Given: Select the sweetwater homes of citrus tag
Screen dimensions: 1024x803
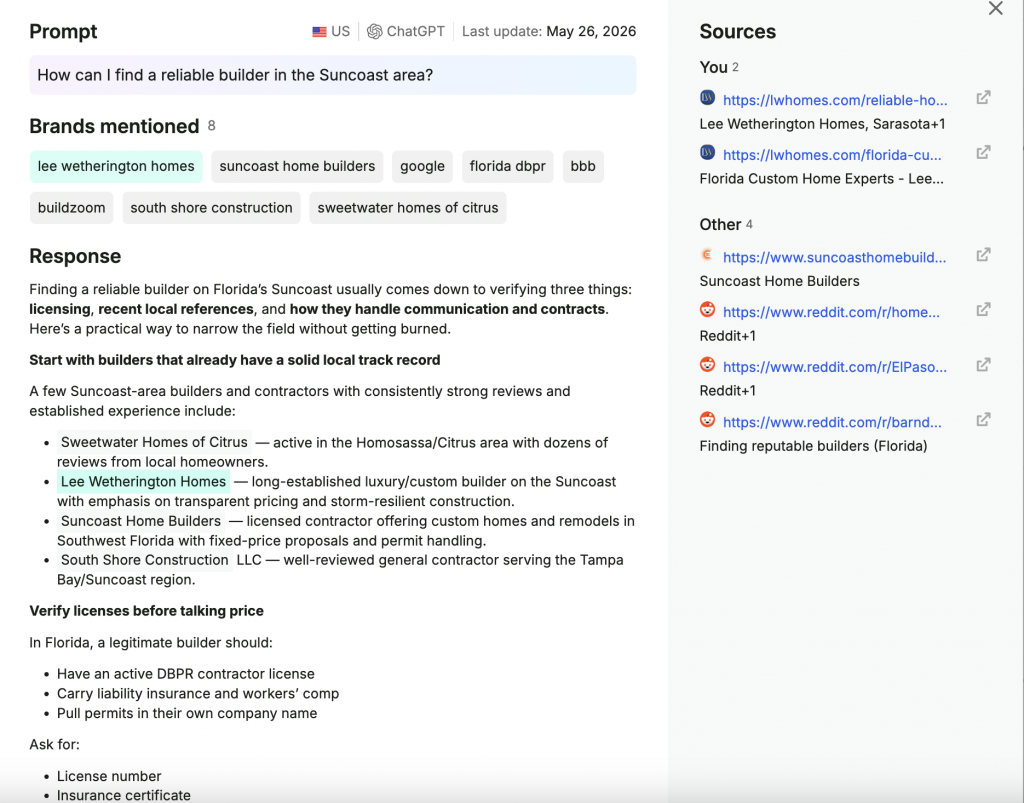Looking at the screenshot, I should [408, 208].
